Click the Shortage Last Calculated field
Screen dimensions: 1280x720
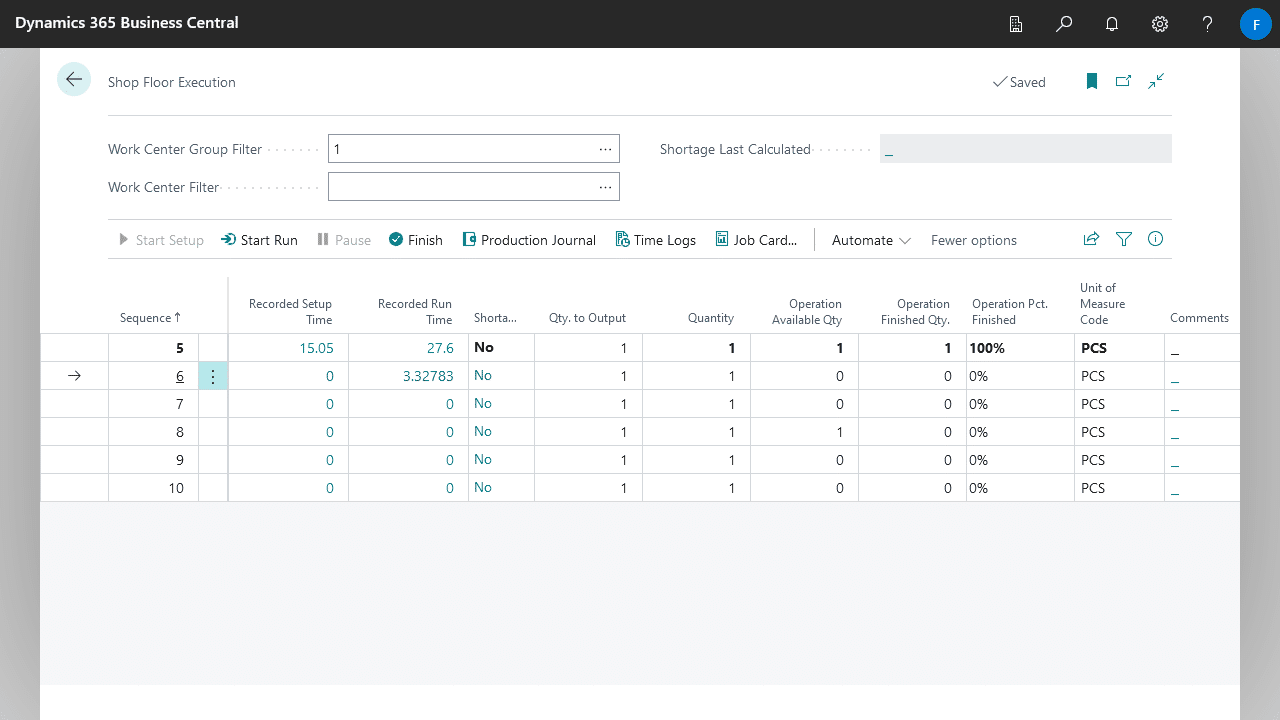click(1025, 149)
